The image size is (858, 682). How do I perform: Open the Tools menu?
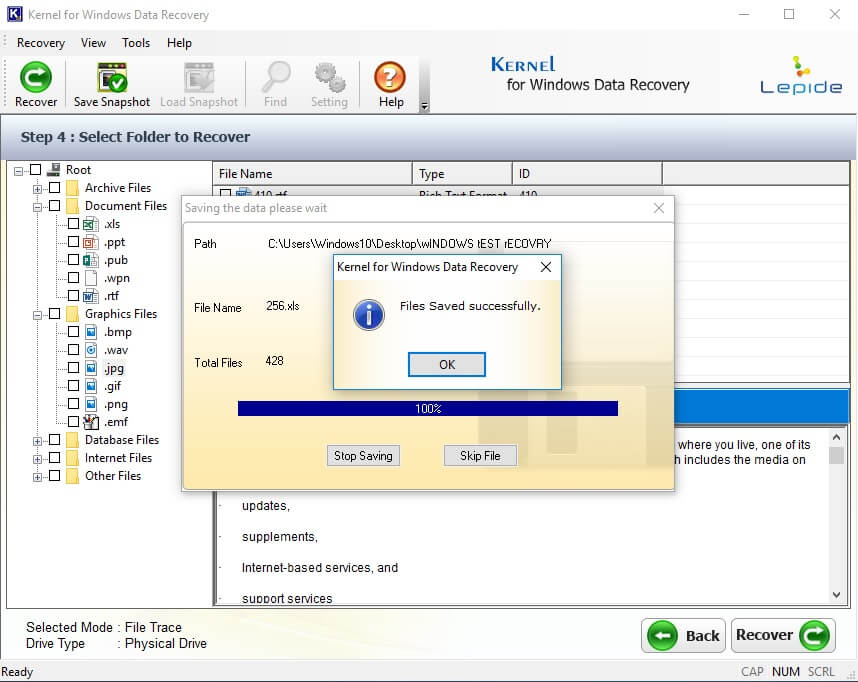coord(136,43)
